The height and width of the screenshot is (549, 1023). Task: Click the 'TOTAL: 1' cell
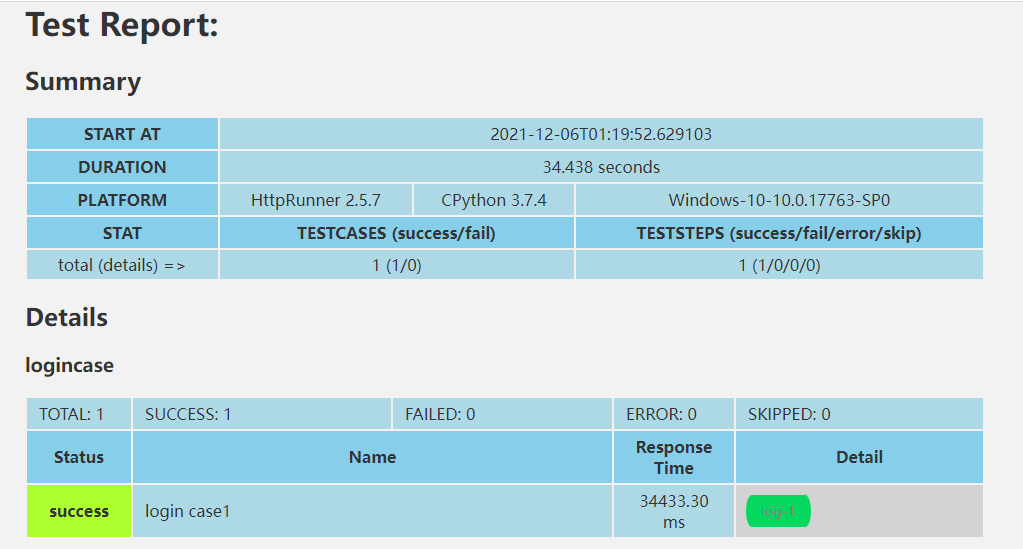point(79,414)
